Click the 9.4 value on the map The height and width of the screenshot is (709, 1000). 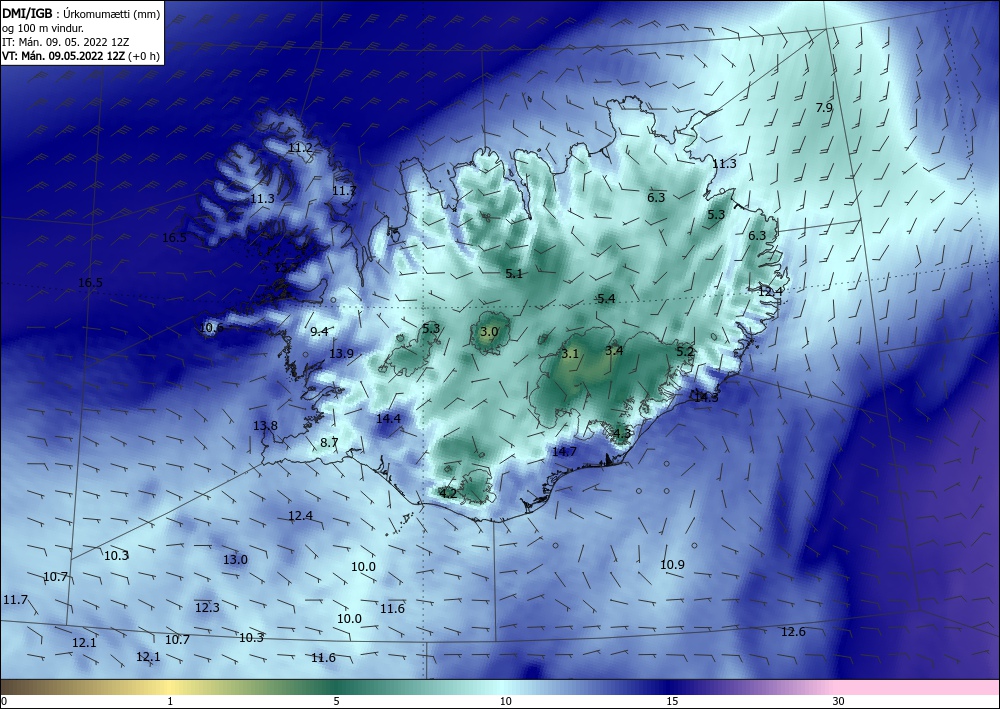pyautogui.click(x=320, y=332)
